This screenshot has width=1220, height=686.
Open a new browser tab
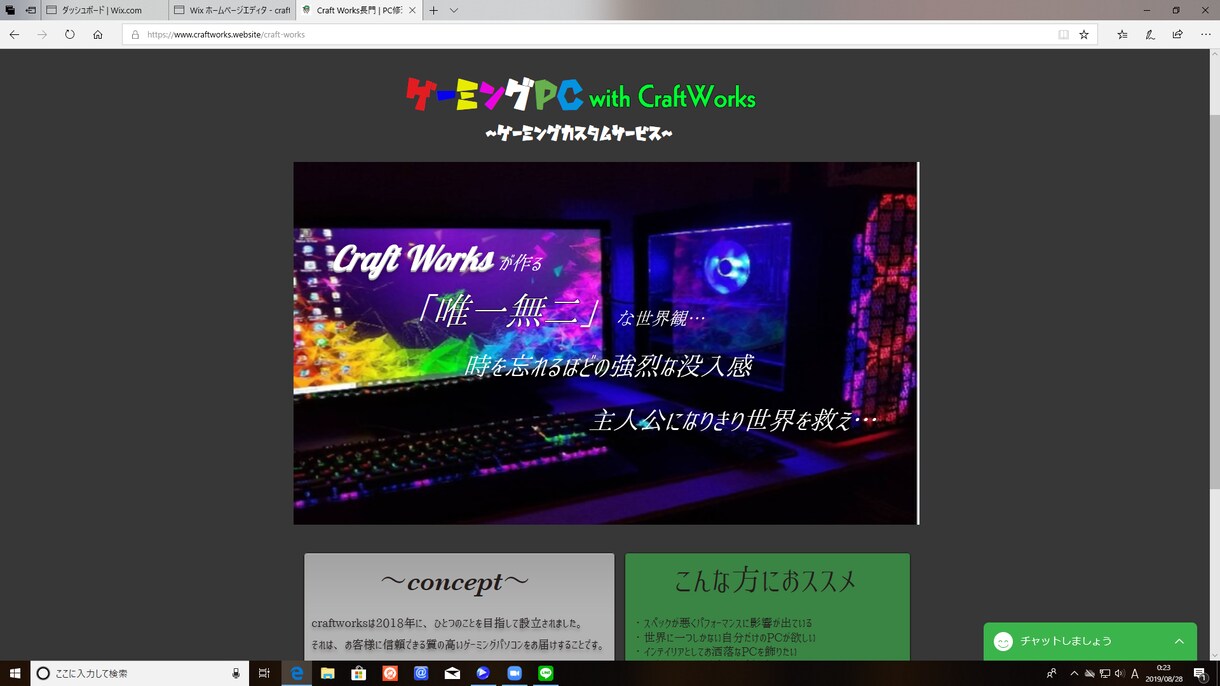tap(433, 10)
